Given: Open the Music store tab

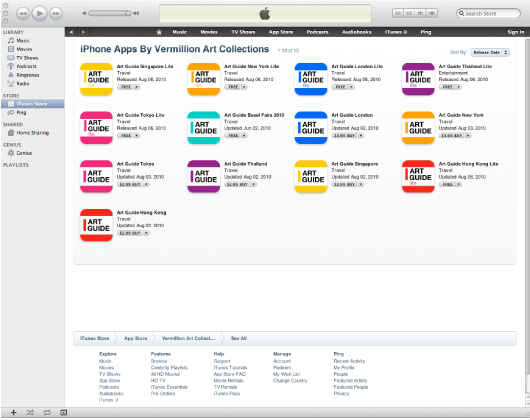Looking at the screenshot, I should point(179,32).
